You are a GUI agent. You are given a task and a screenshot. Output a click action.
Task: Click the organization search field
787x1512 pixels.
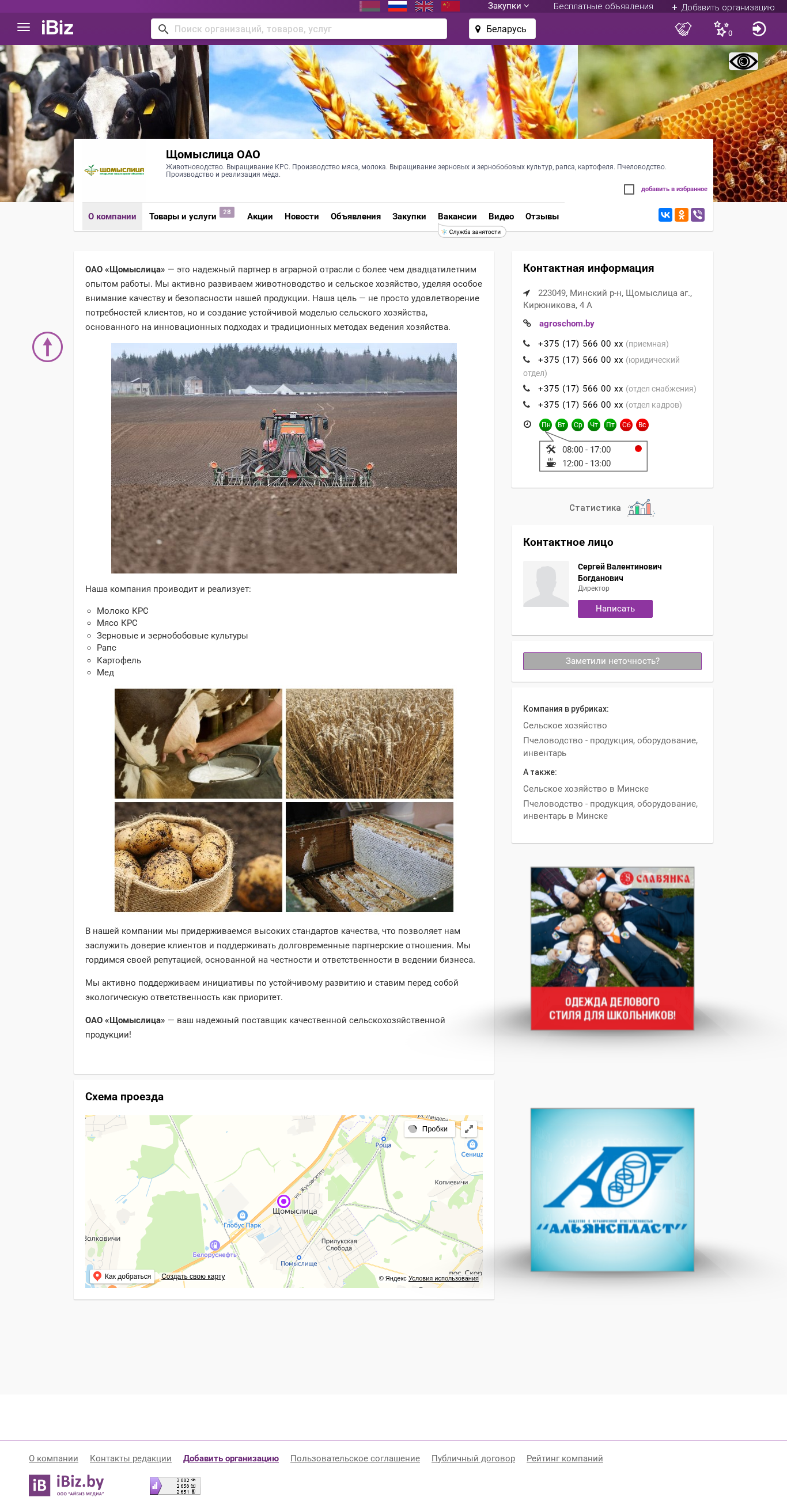coord(299,29)
